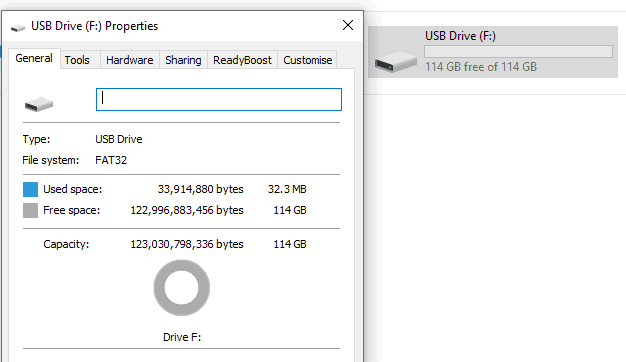Go to the Customise tab
This screenshot has width=626, height=362.
[x=307, y=60]
